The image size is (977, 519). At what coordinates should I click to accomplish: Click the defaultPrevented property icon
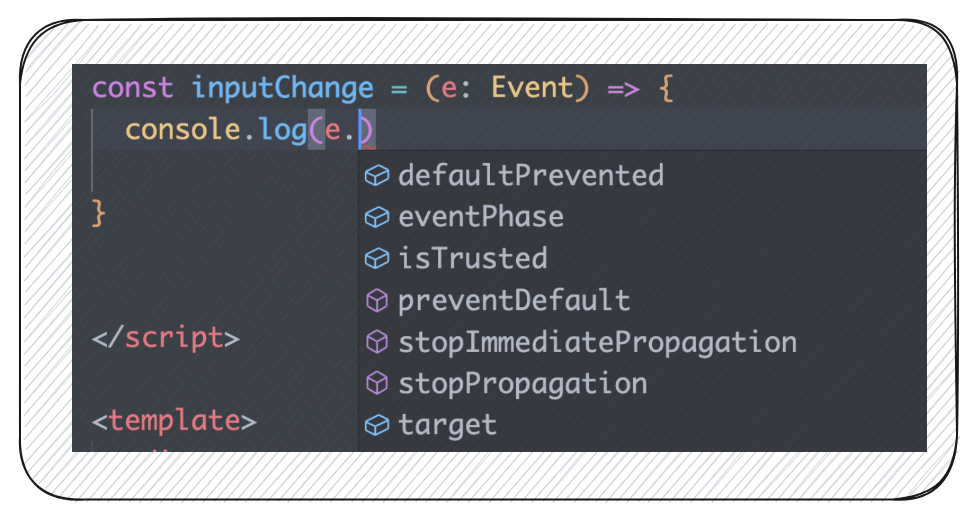click(x=376, y=176)
